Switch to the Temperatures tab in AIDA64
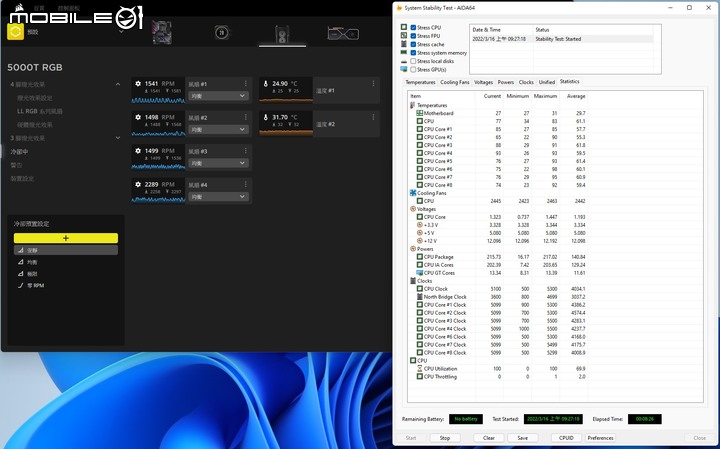This screenshot has height=449, width=720. (420, 82)
